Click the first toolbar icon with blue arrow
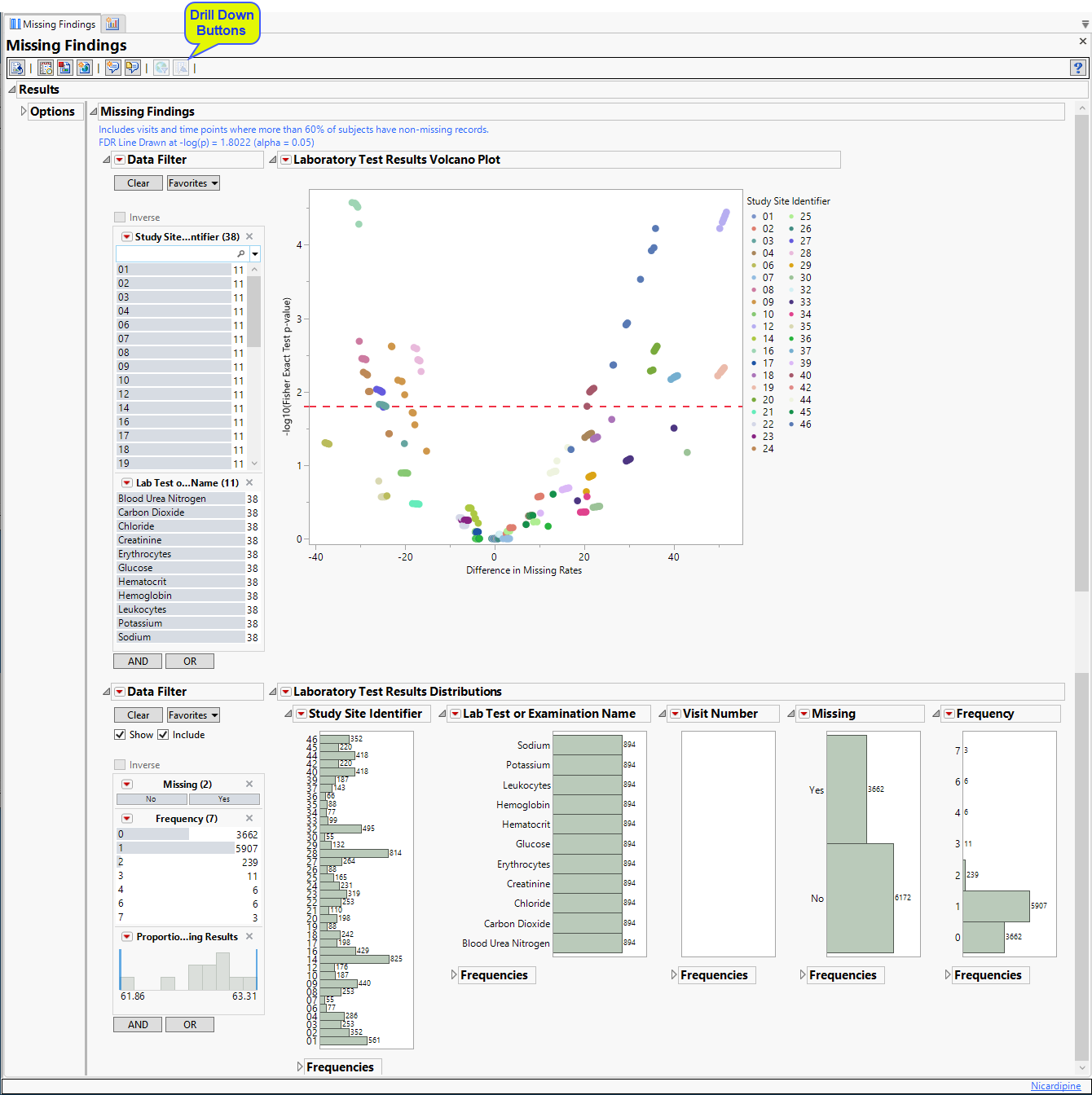Viewport: 1092px width, 1095px height. coord(17,68)
